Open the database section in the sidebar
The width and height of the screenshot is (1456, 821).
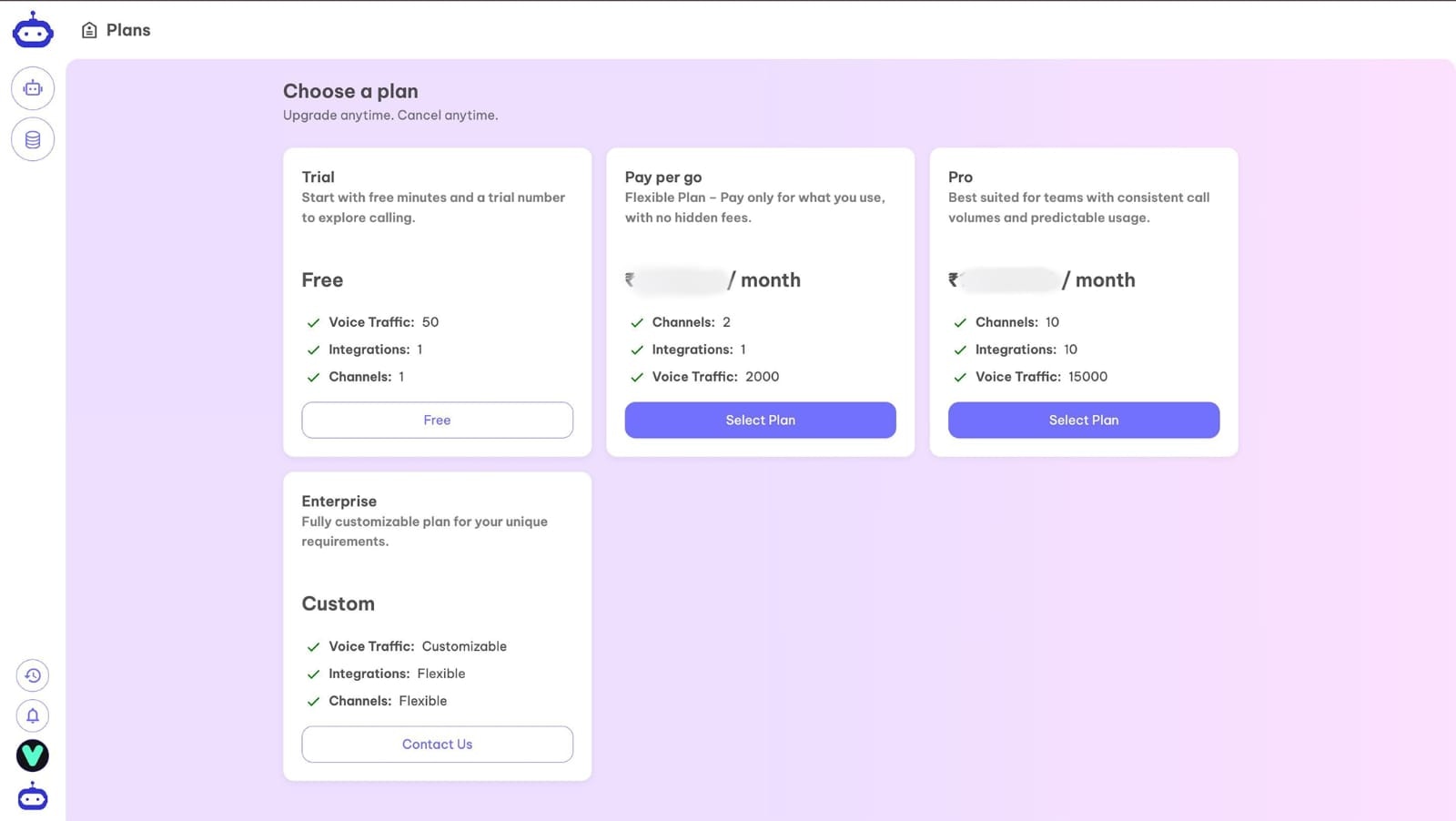[33, 139]
